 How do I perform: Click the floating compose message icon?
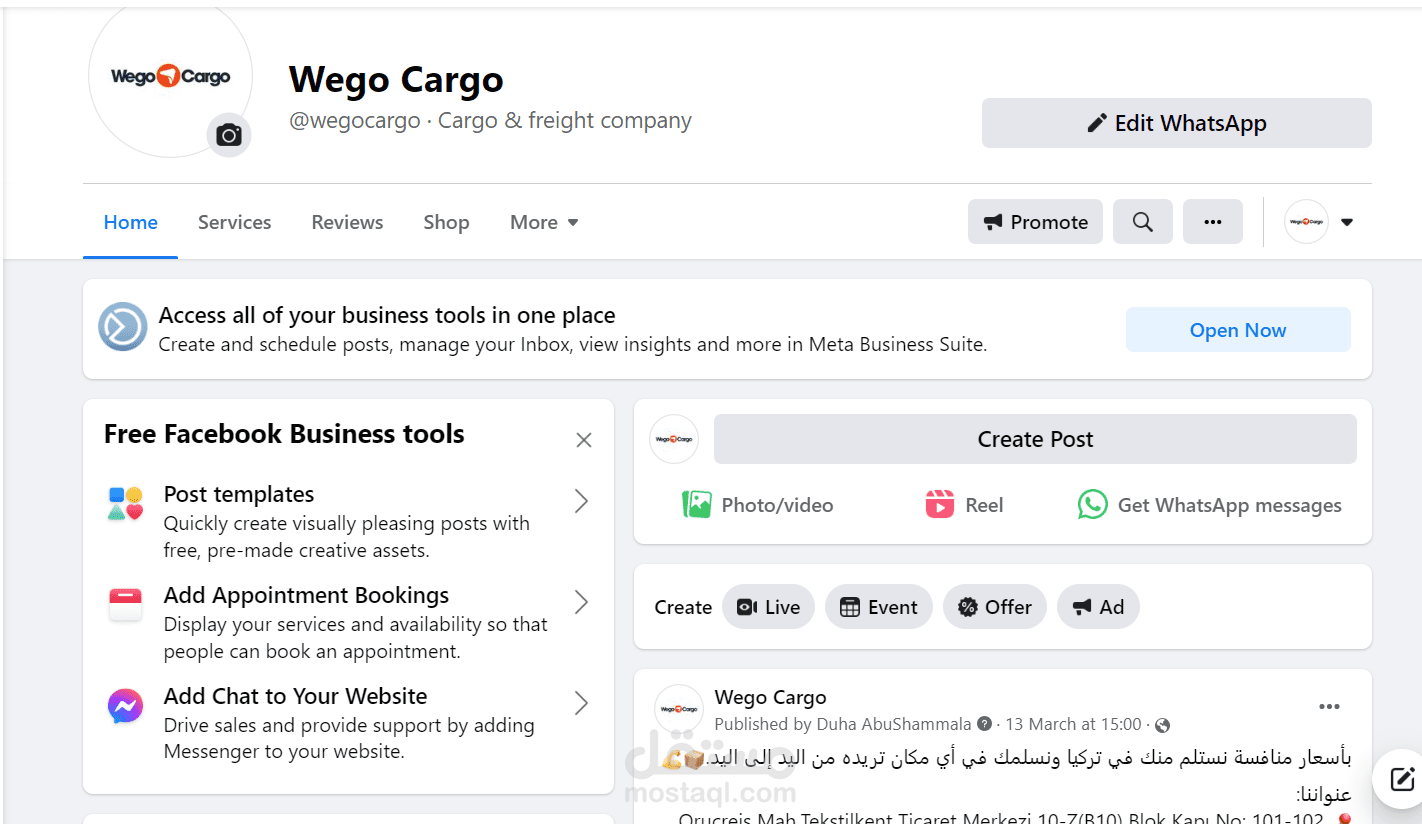point(1401,779)
